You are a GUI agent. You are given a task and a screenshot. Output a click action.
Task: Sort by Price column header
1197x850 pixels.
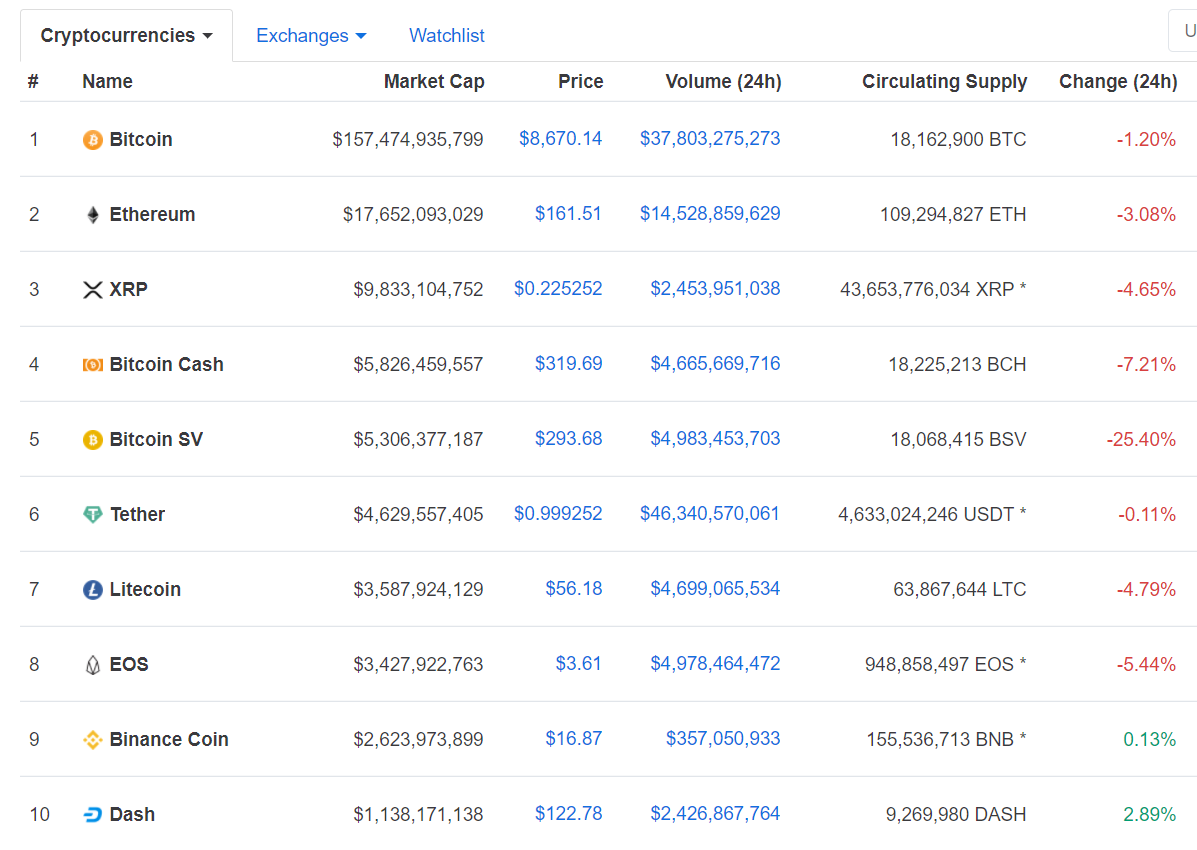[x=580, y=82]
